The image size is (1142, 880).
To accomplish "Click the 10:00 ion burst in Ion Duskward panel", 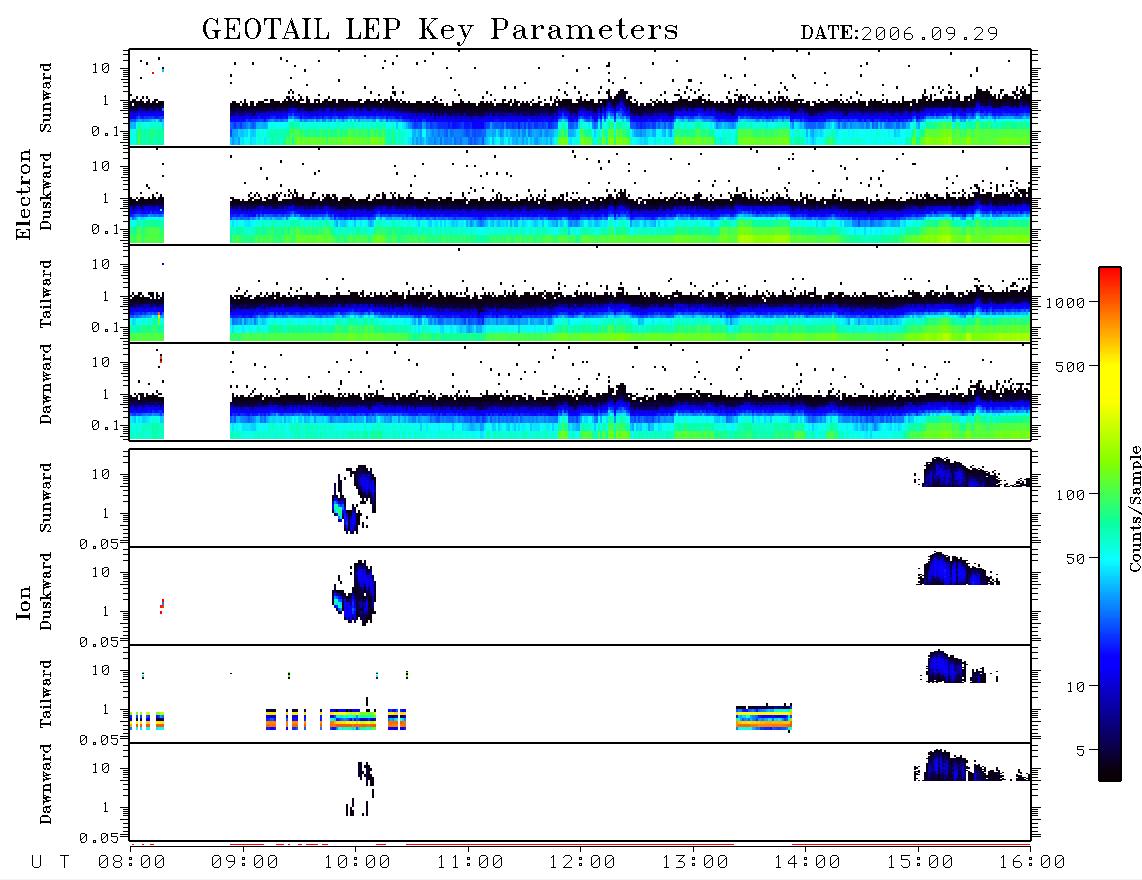I will point(354,592).
